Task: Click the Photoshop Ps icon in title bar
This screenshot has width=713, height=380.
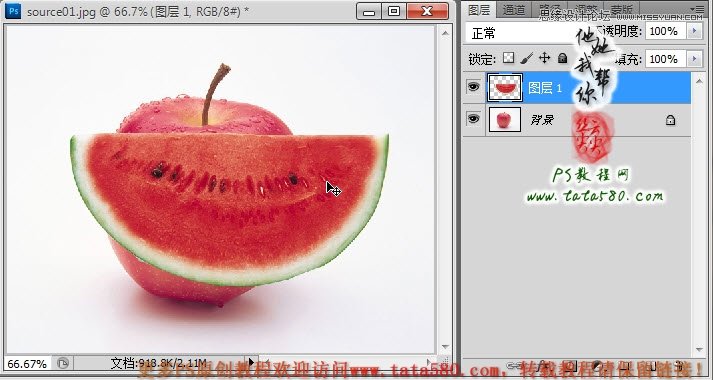Action: pyautogui.click(x=13, y=11)
